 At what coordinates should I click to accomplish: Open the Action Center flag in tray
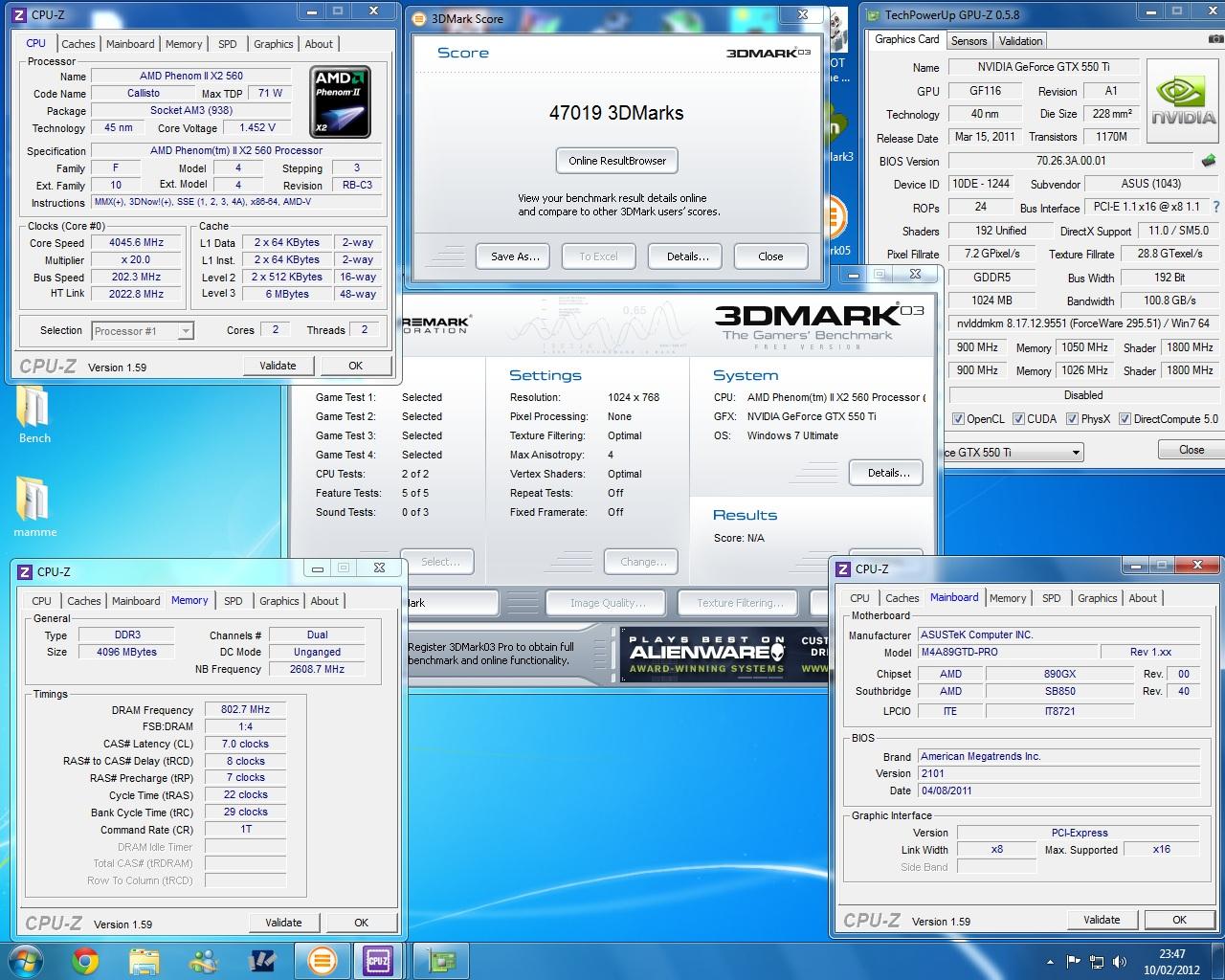pos(1073,962)
